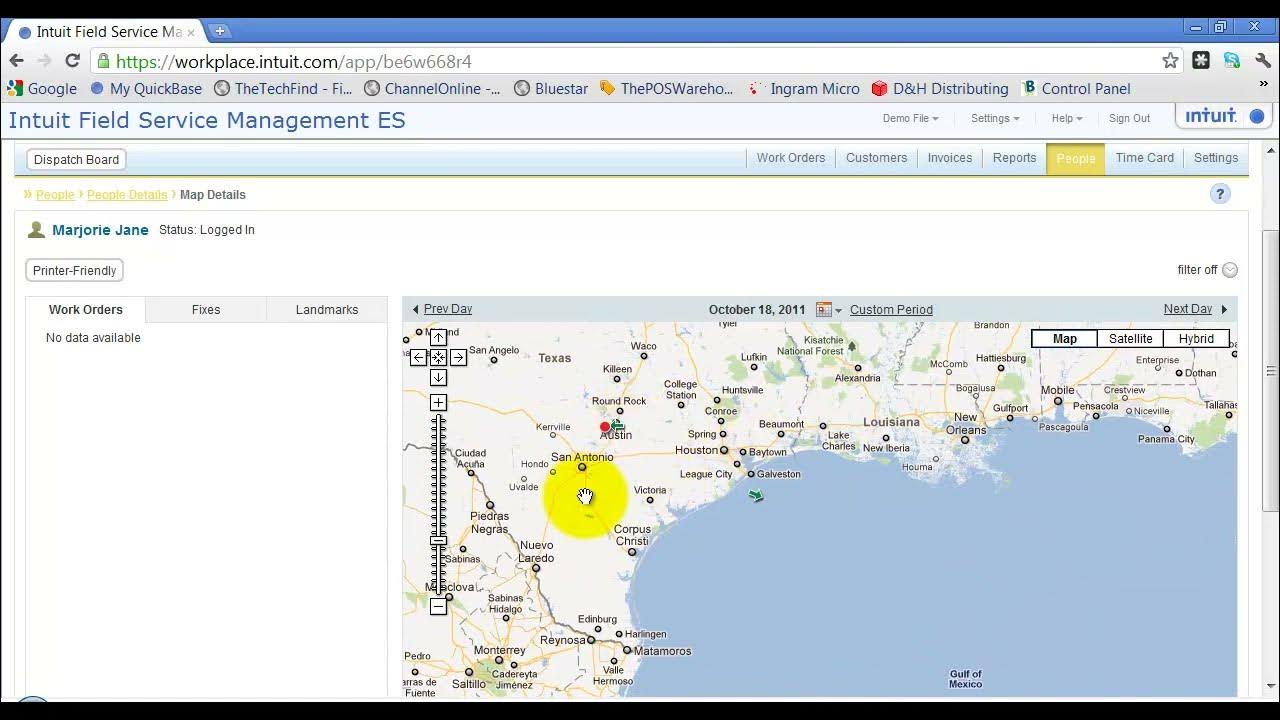Open My QuickBase bookmark
Image resolution: width=1280 pixels, height=720 pixels.
coord(146,88)
